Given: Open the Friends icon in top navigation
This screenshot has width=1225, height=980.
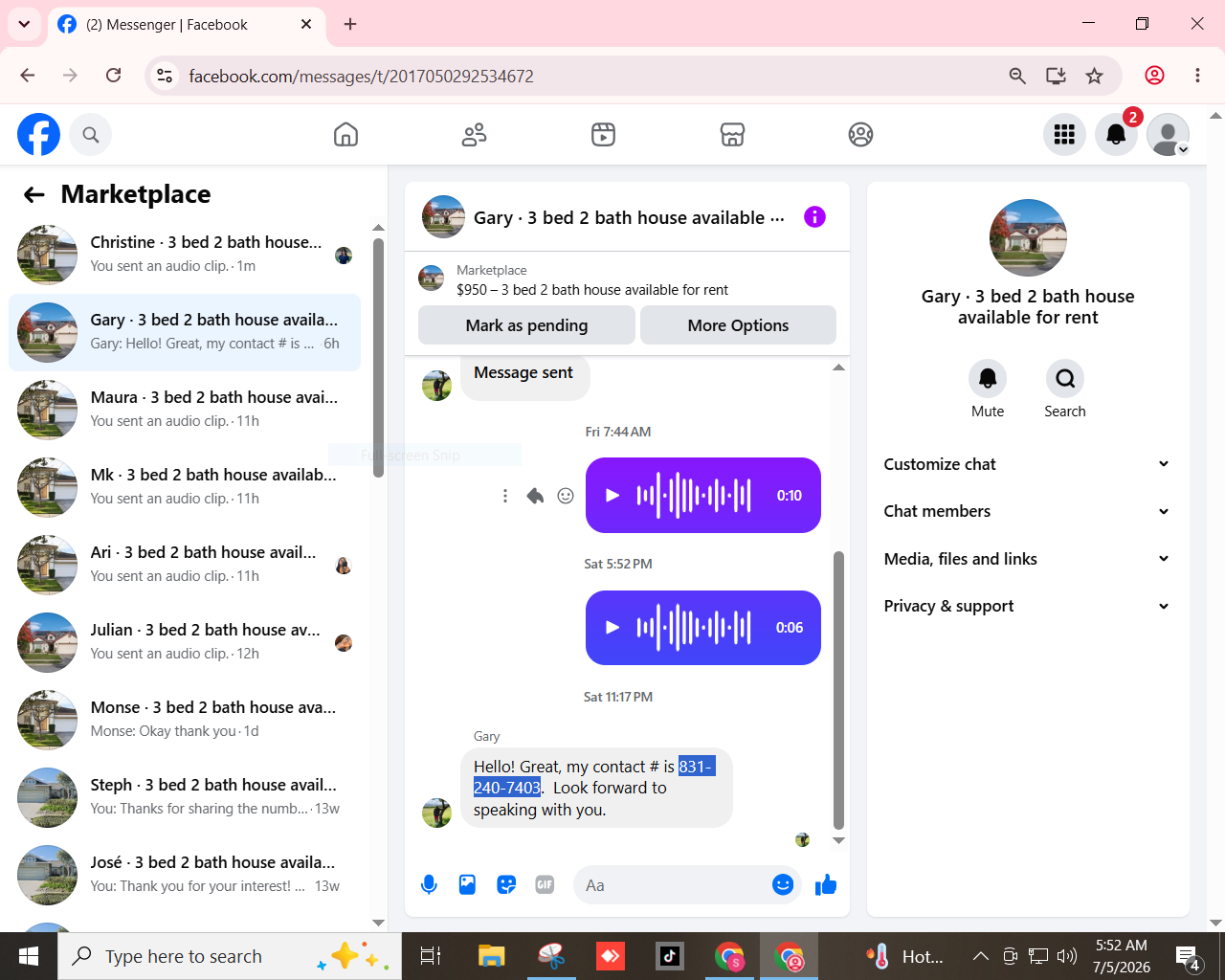Looking at the screenshot, I should coord(475,135).
